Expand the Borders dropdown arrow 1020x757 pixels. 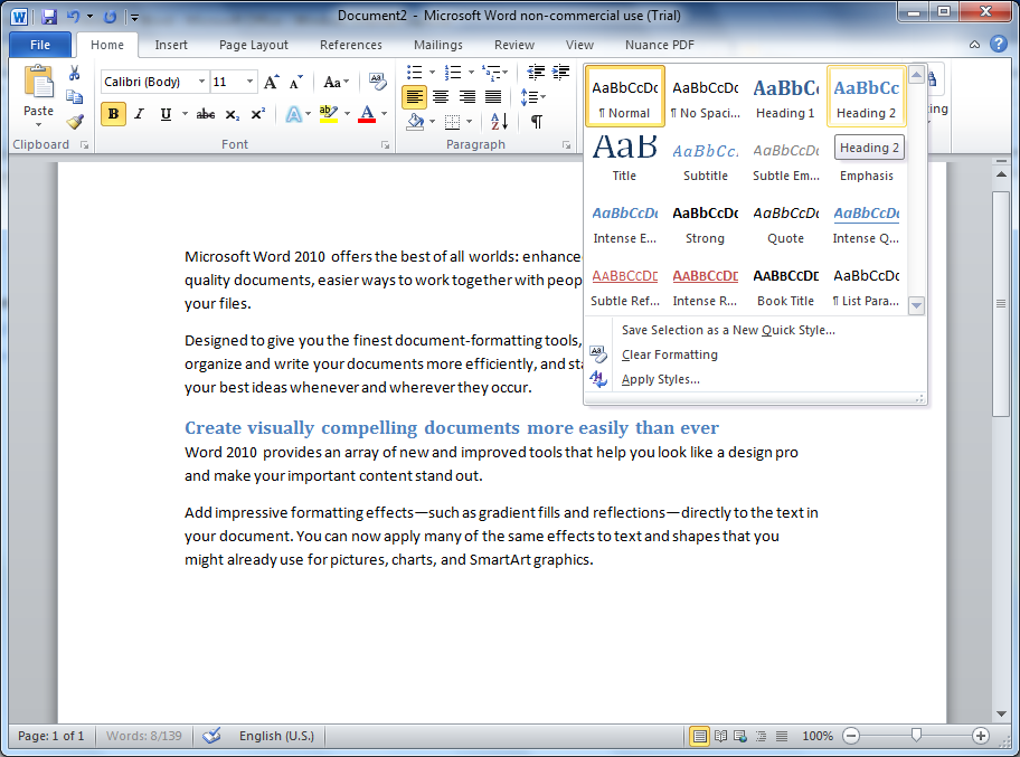(469, 122)
